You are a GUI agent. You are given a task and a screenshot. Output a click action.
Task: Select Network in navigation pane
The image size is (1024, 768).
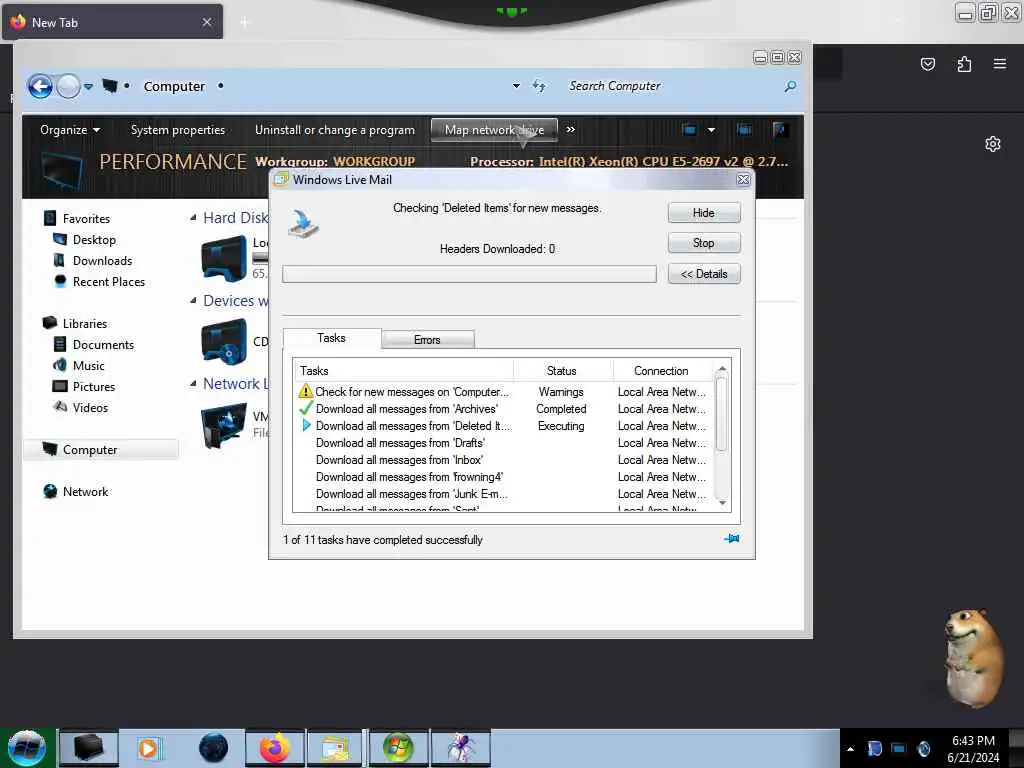85,491
